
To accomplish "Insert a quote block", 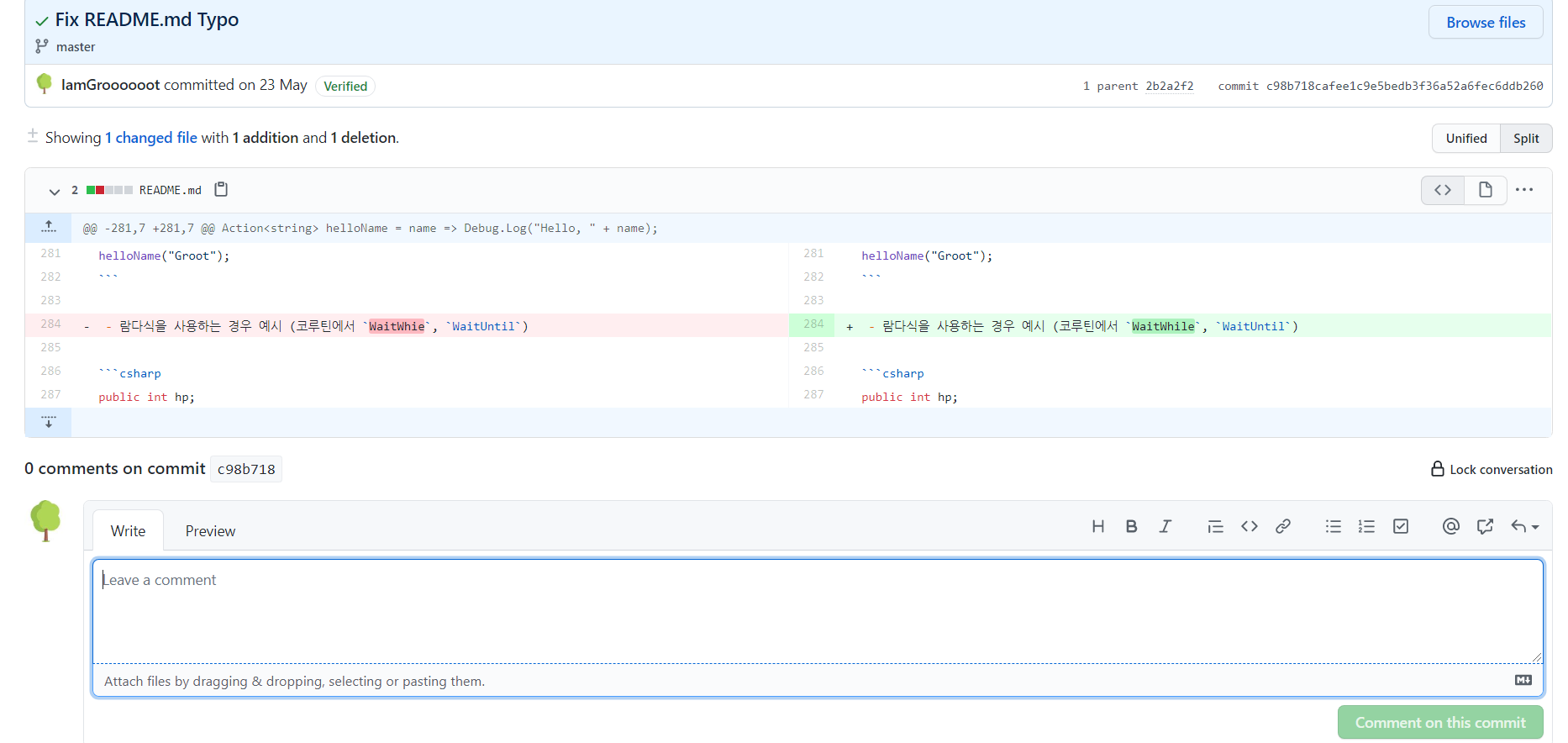I will click(x=1215, y=526).
